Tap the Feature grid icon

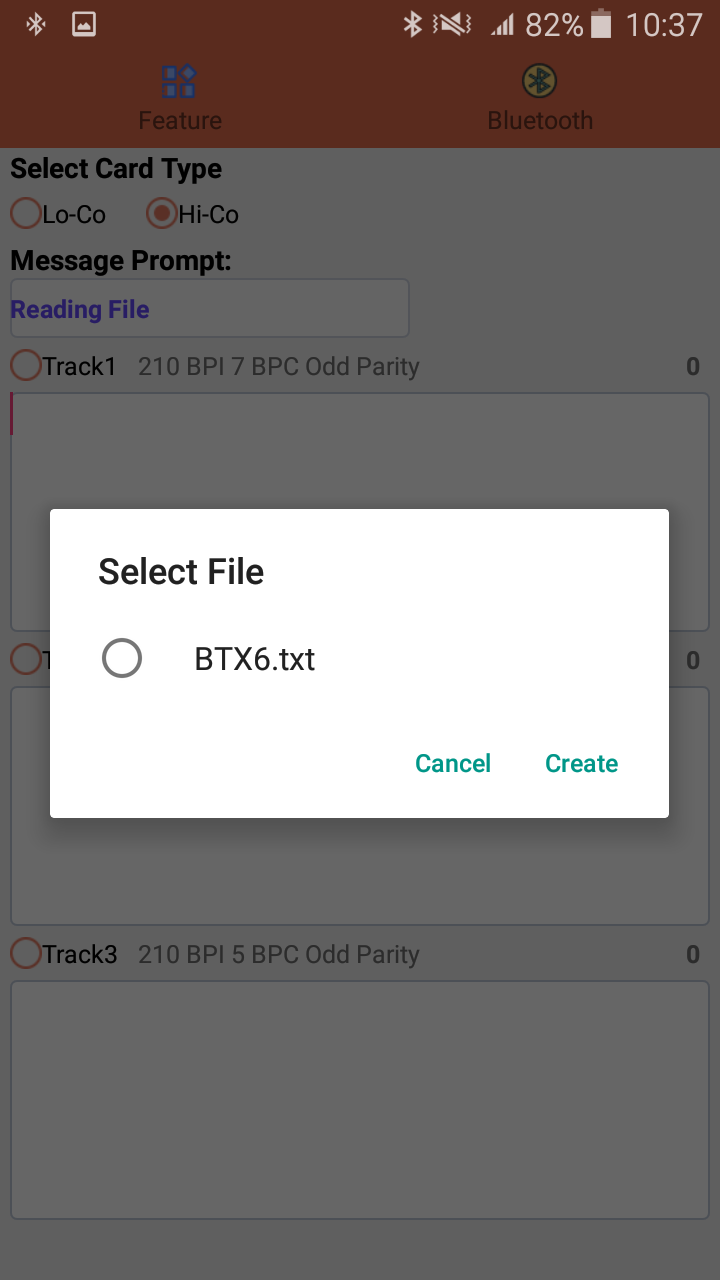(x=179, y=81)
